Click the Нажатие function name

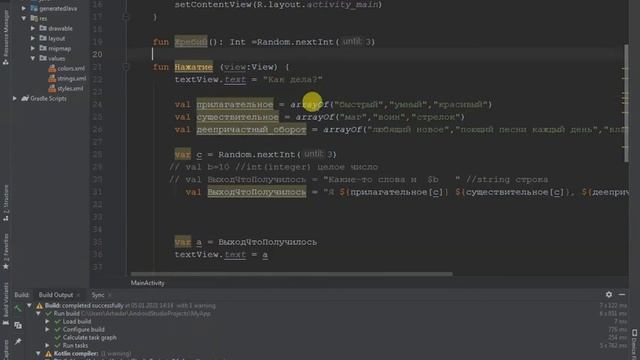click(193, 67)
